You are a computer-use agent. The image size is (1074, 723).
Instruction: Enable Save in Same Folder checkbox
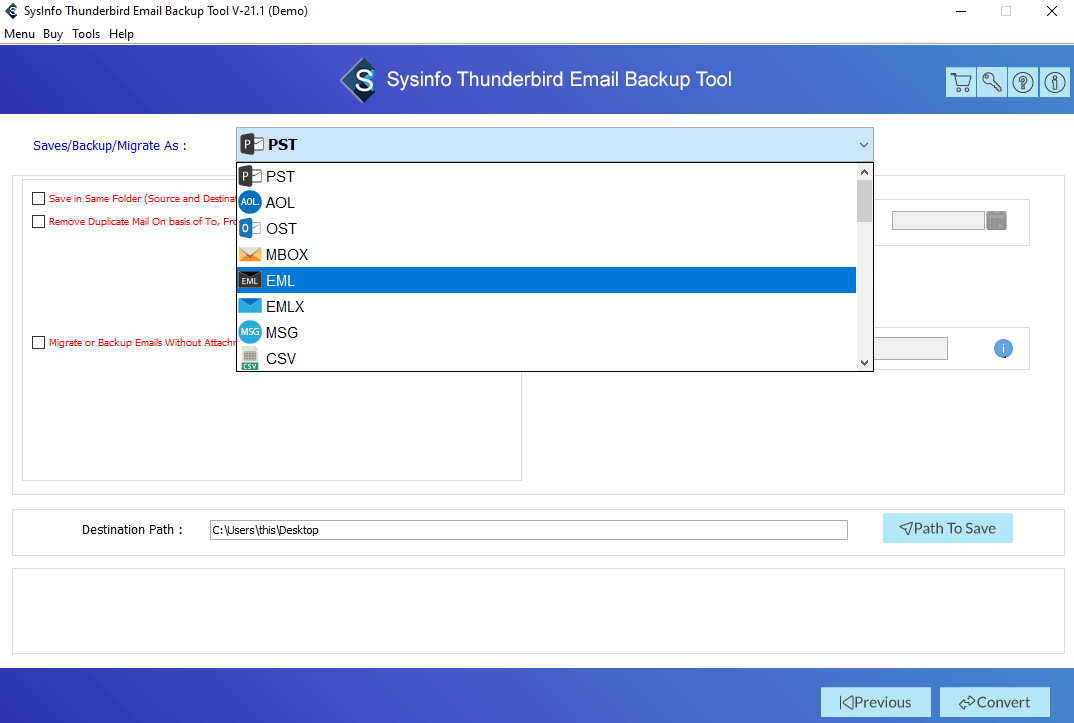tap(38, 199)
